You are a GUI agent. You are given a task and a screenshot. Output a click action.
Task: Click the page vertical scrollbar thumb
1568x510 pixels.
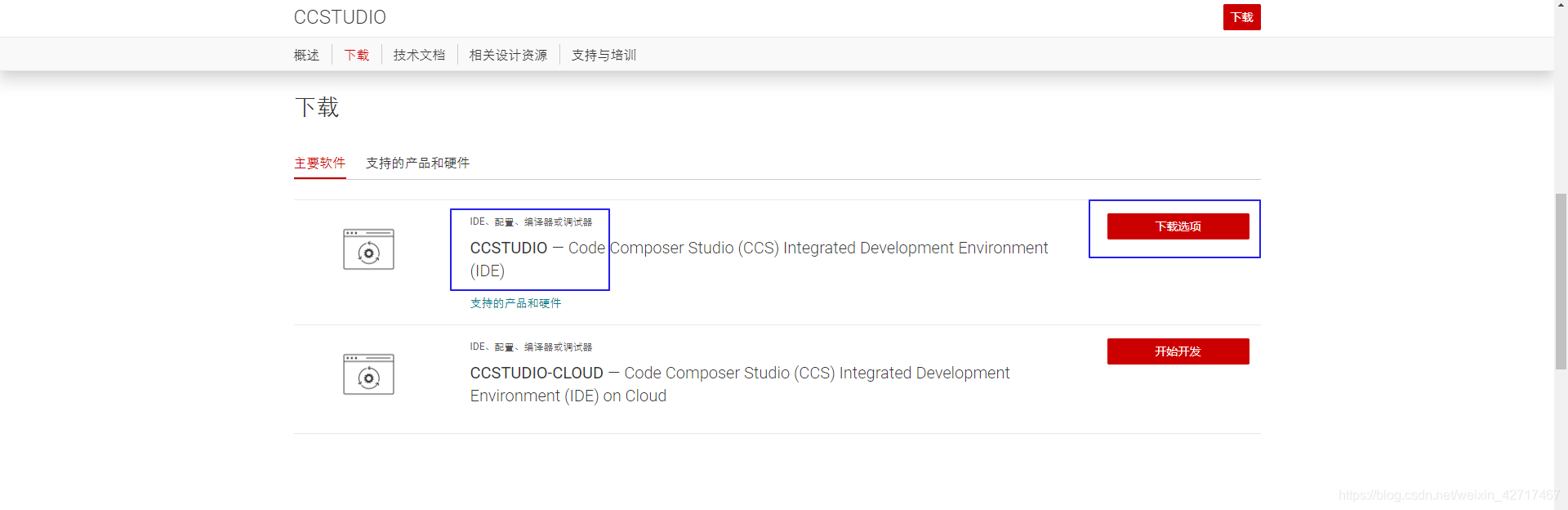point(1561,281)
